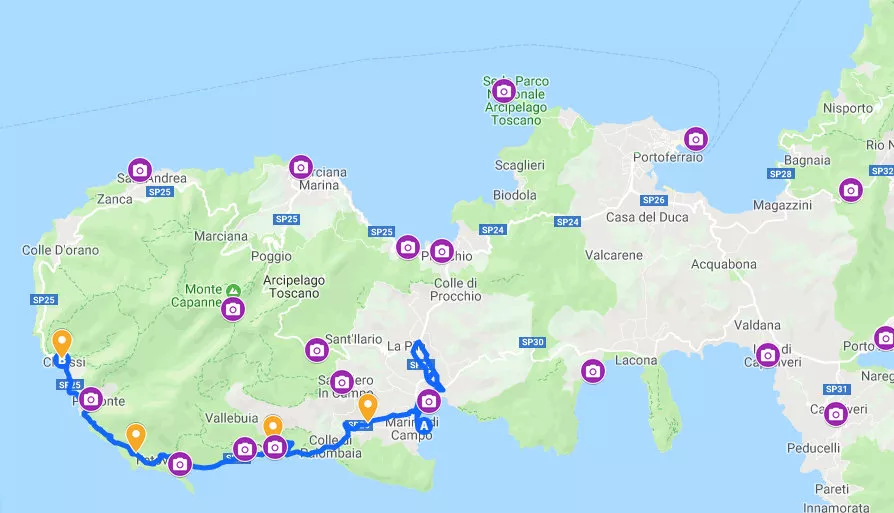The height and width of the screenshot is (513, 894).
Task: Click the SP26 road shield near Portoferraio
Action: (x=653, y=200)
